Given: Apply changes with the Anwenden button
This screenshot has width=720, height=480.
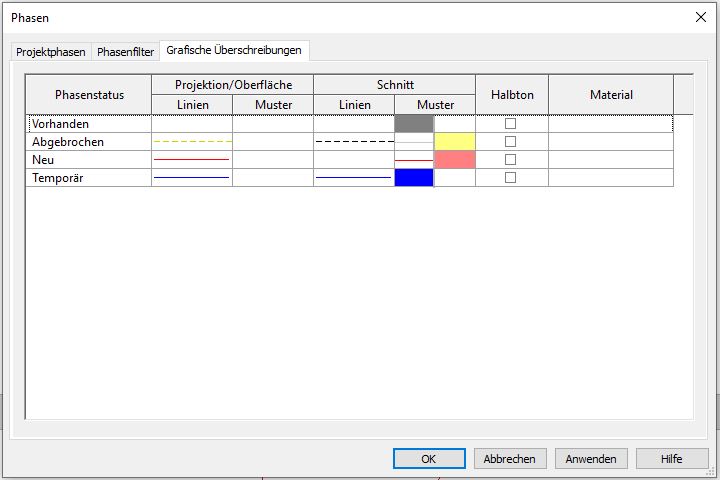Looking at the screenshot, I should coord(591,459).
